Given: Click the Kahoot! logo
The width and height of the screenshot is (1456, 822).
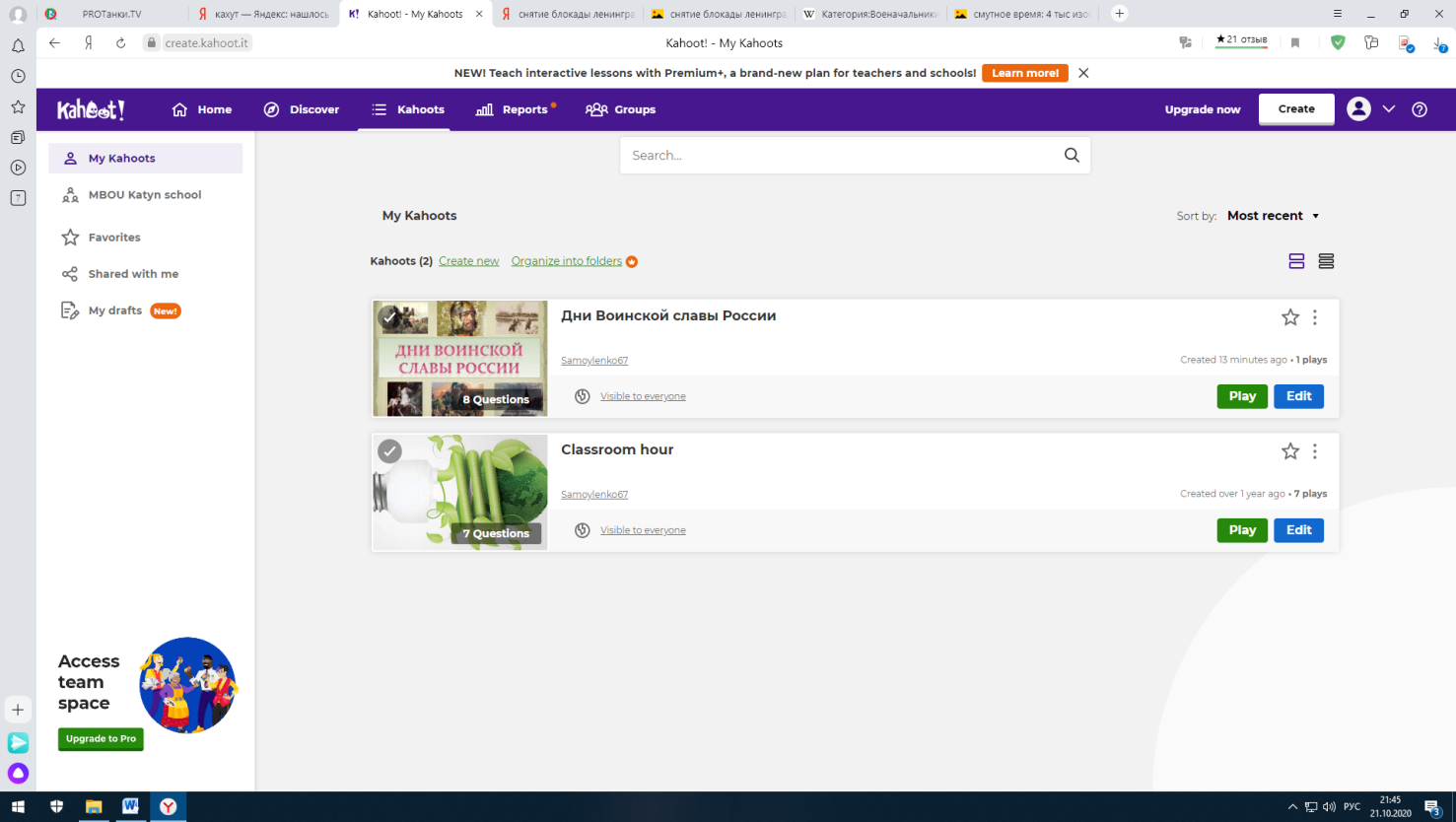Looking at the screenshot, I should 91,109.
